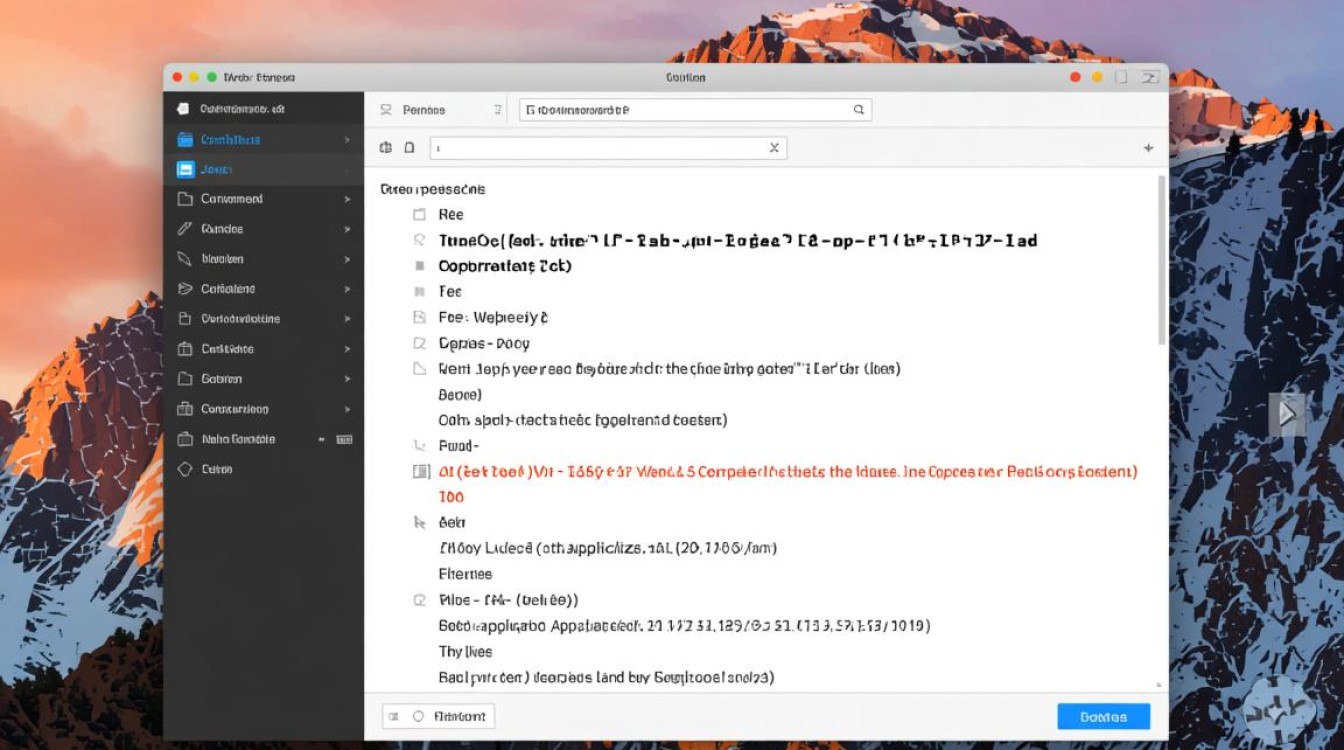Click the list icon beside the red text row
Image resolution: width=1344 pixels, height=750 pixels.
(420, 471)
